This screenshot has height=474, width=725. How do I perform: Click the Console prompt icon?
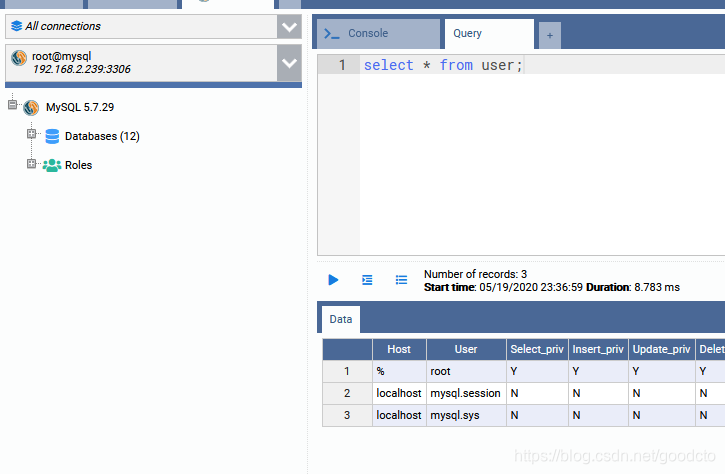pos(332,34)
